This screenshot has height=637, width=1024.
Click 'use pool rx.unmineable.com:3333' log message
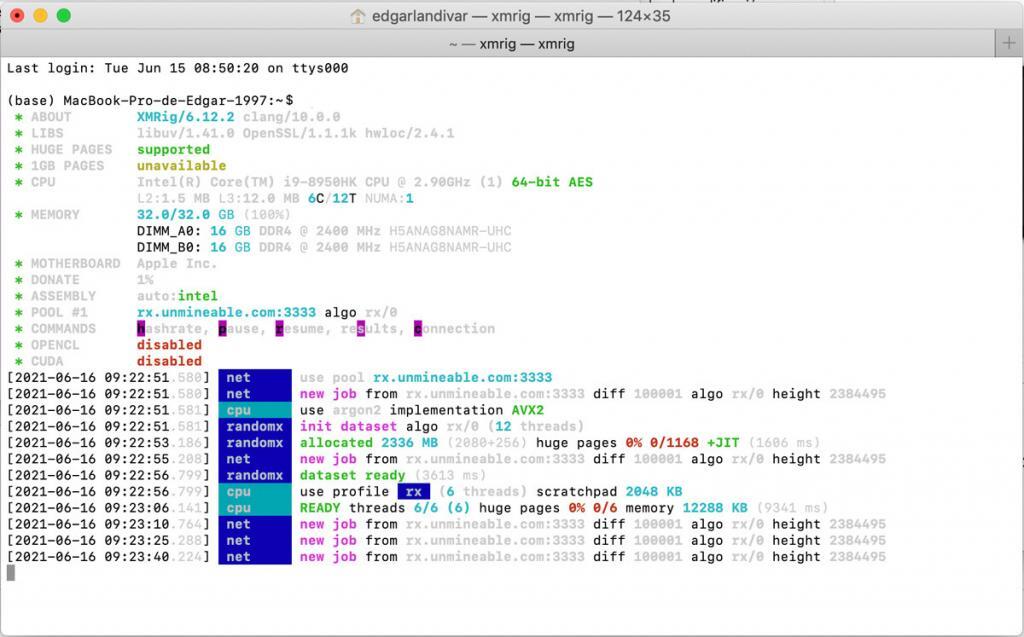[426, 378]
